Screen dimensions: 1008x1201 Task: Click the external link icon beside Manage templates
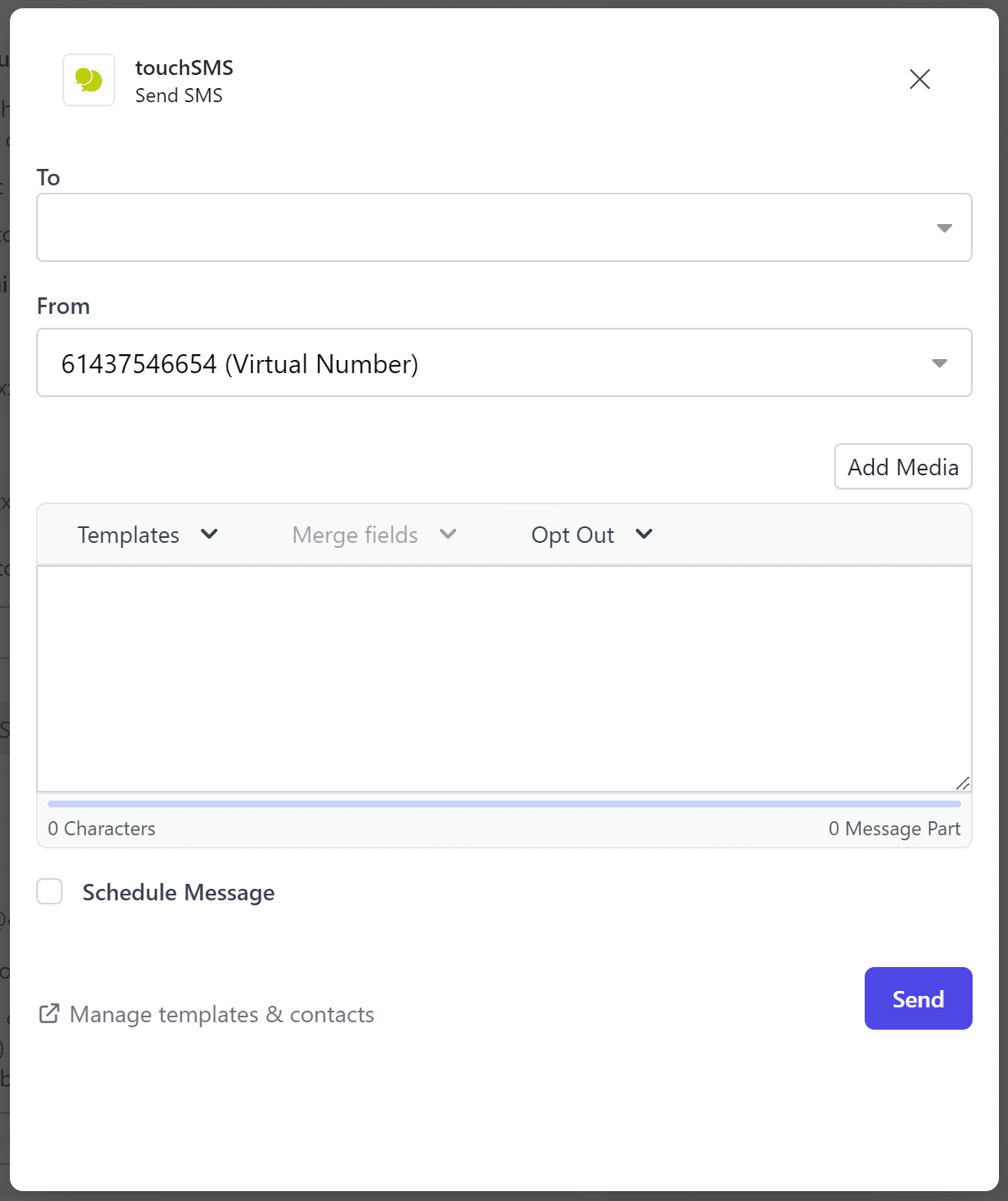pos(49,1014)
